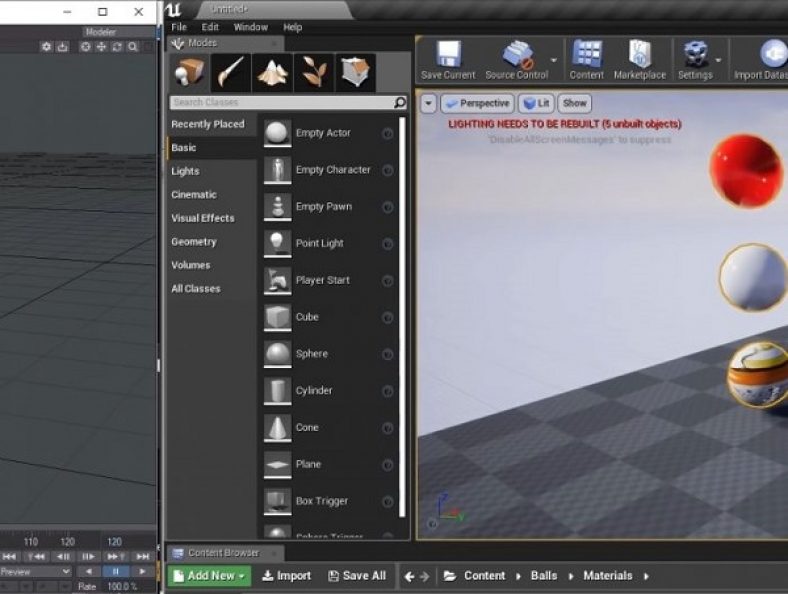Viewport: 788px width, 594px height.
Task: Expand the Settings toolbar dropdown
Action: pyautogui.click(x=718, y=60)
